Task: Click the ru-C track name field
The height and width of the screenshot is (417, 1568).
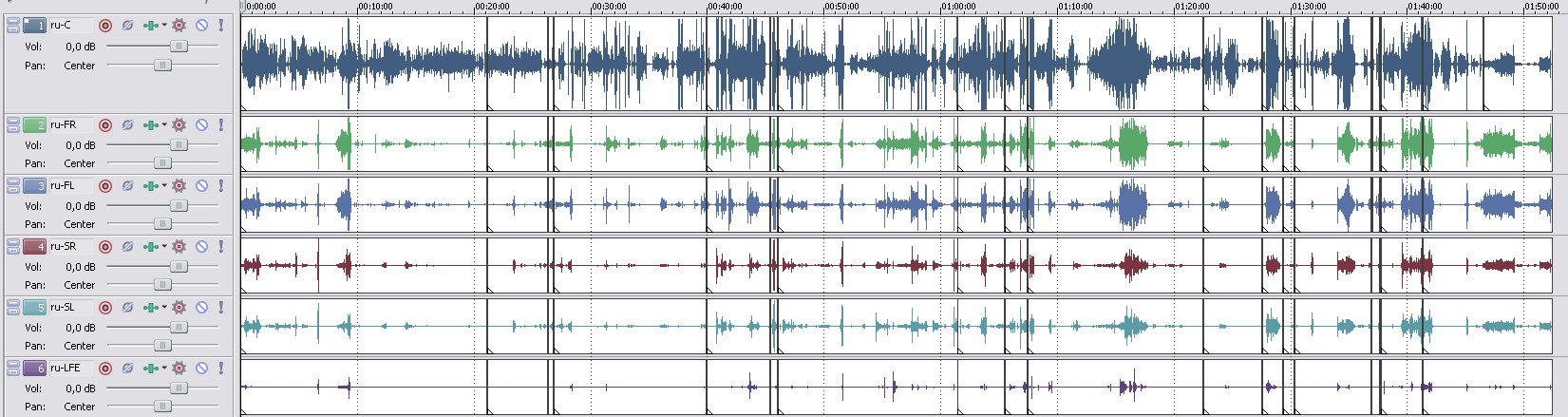Action: coord(71,25)
